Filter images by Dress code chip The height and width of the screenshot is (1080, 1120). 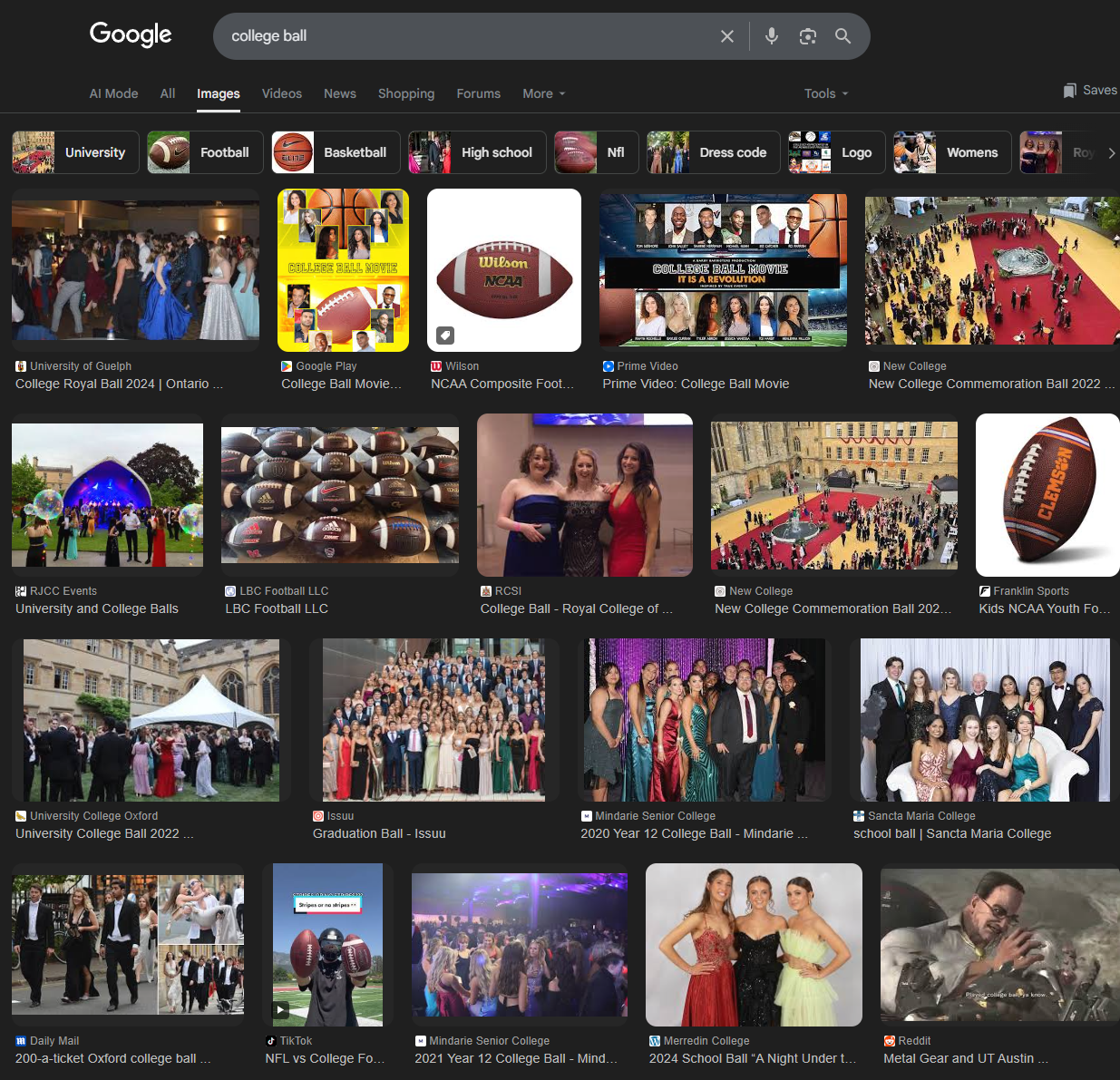coord(714,152)
